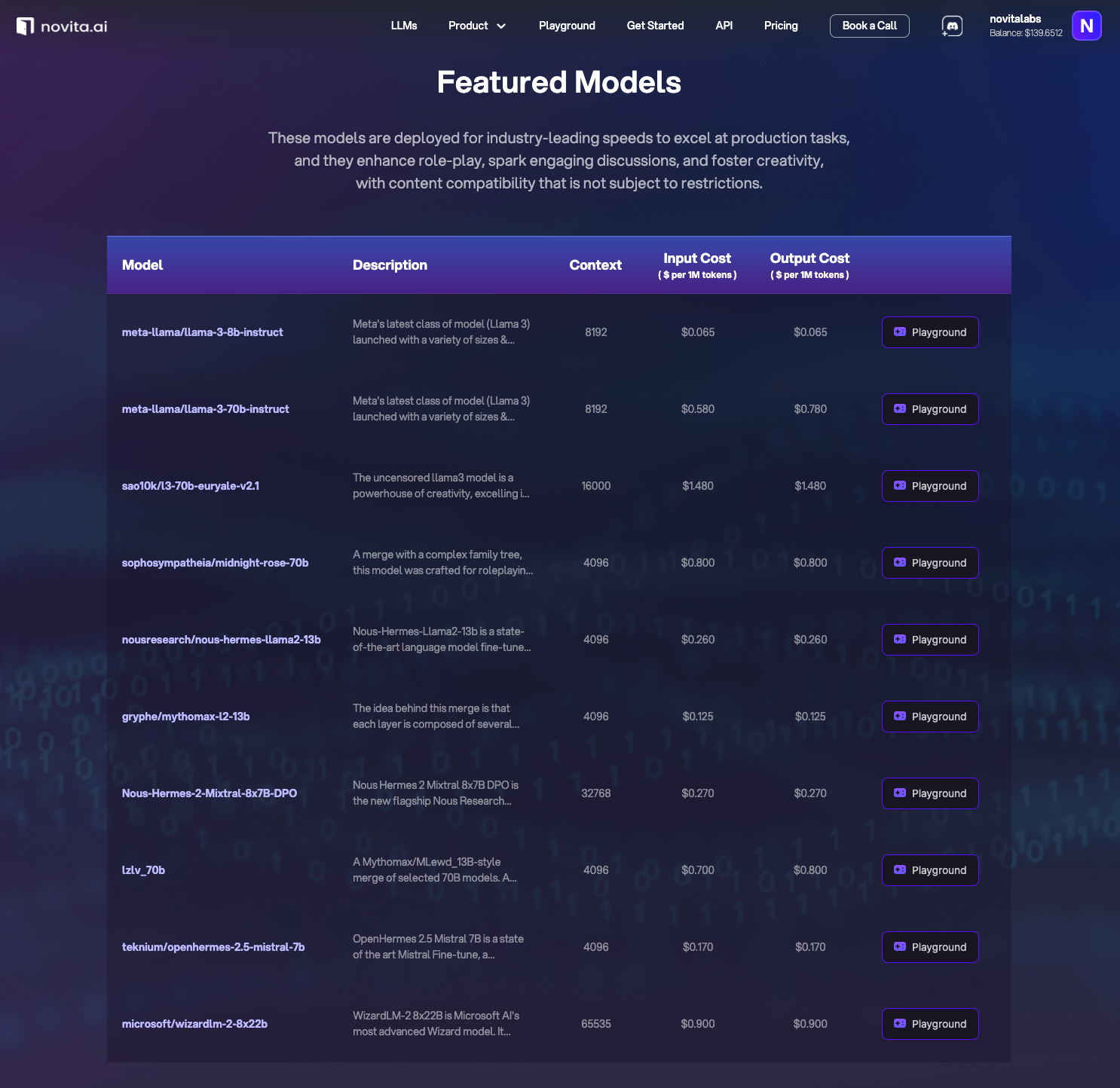Launch Playground for sao10k/l3-70b-euryale-v2.1

tap(930, 486)
